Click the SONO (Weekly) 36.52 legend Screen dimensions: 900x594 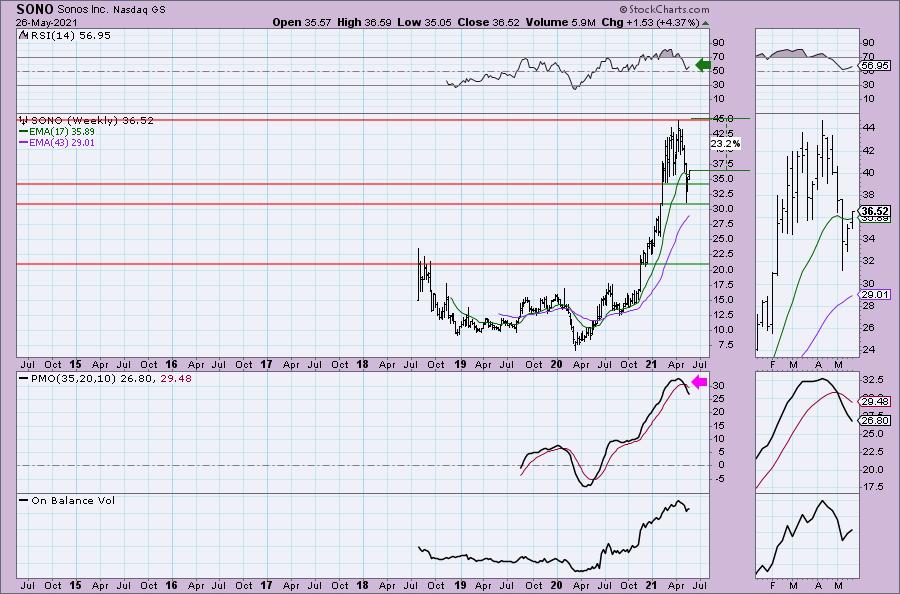(92, 121)
